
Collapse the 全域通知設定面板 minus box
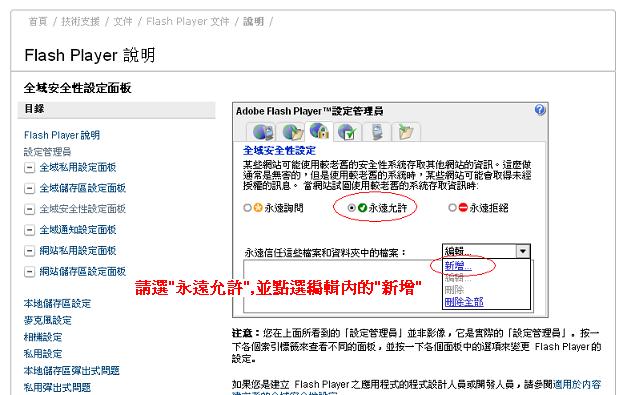click(29, 230)
